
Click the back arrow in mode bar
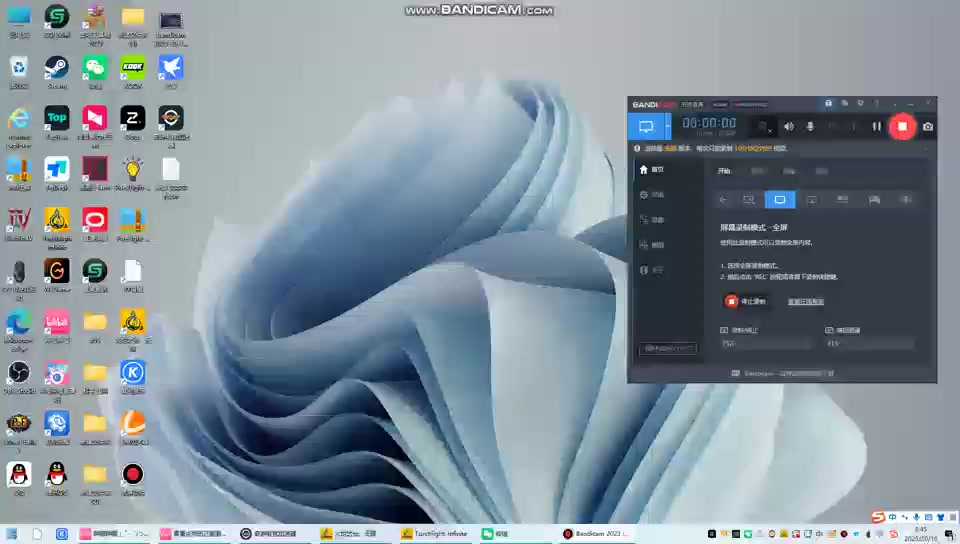pyautogui.click(x=723, y=200)
